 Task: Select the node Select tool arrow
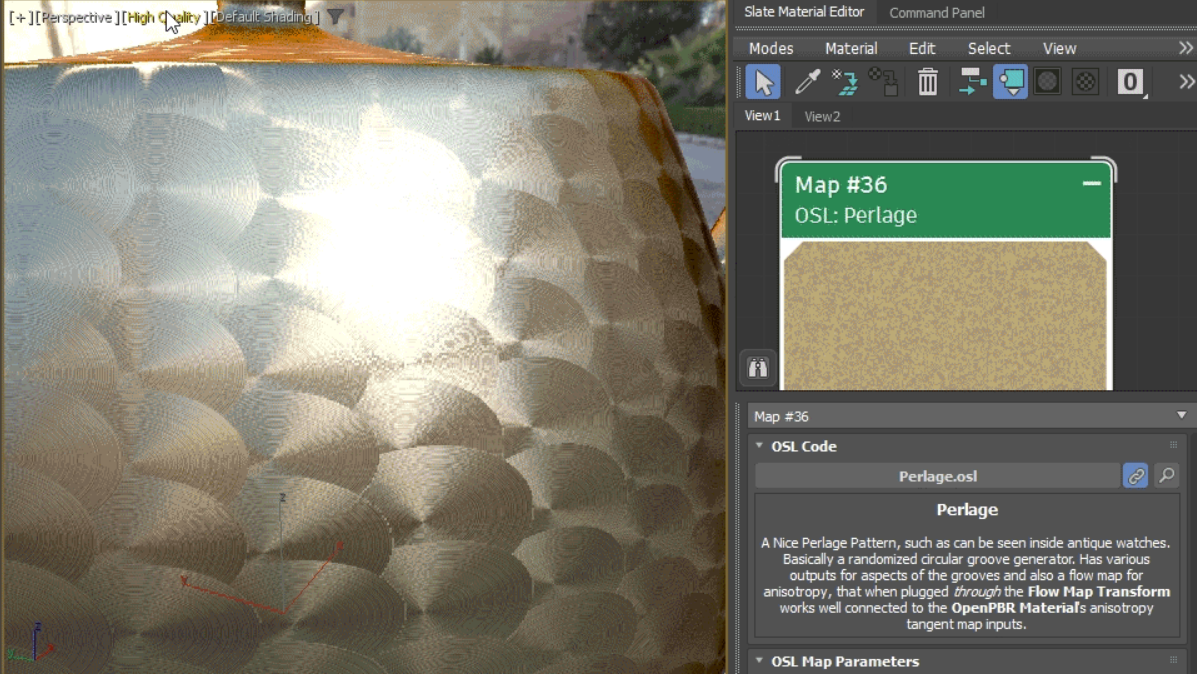763,82
